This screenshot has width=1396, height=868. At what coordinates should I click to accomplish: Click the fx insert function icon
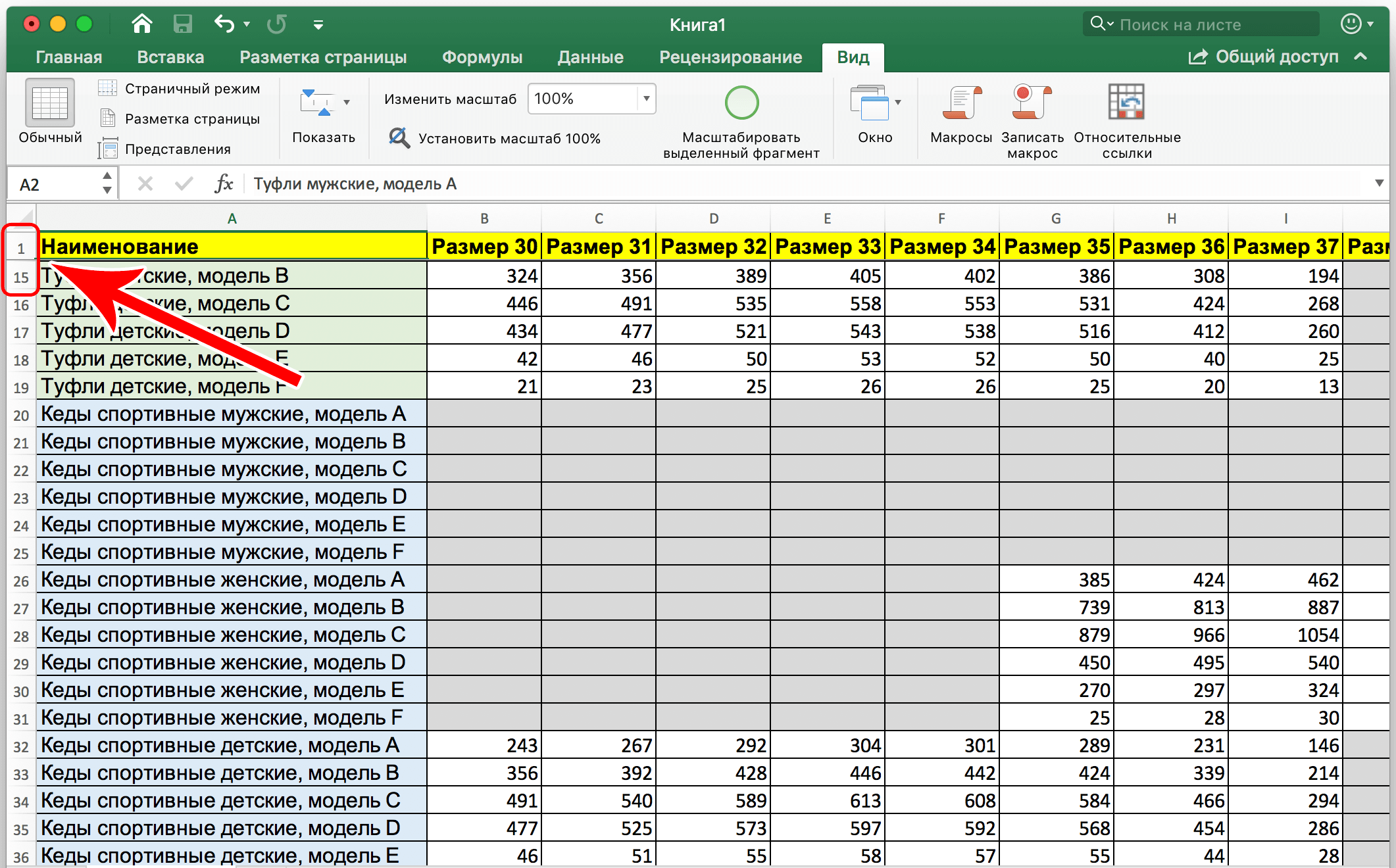(x=224, y=183)
